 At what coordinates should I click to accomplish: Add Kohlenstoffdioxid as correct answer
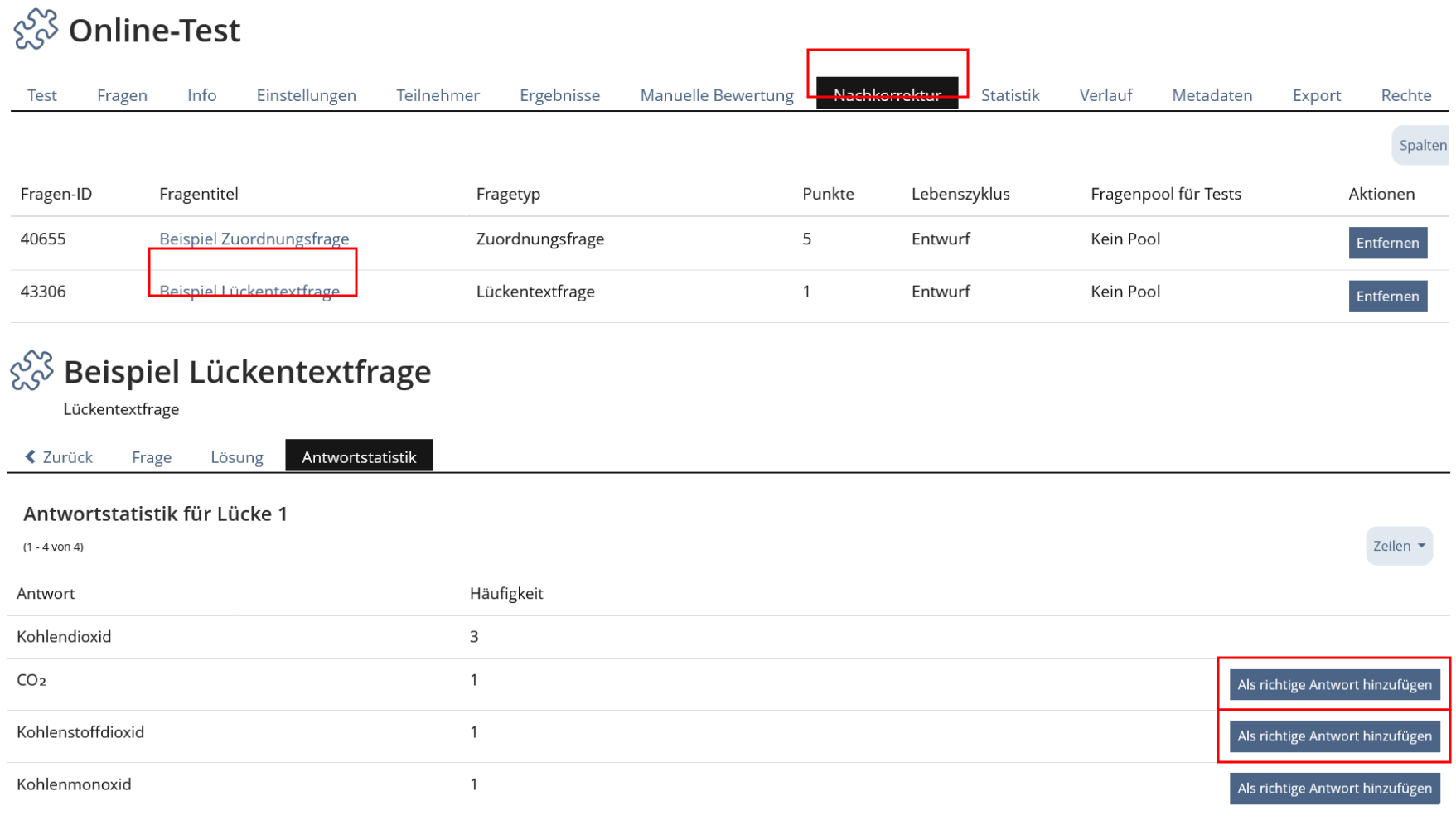[1333, 736]
